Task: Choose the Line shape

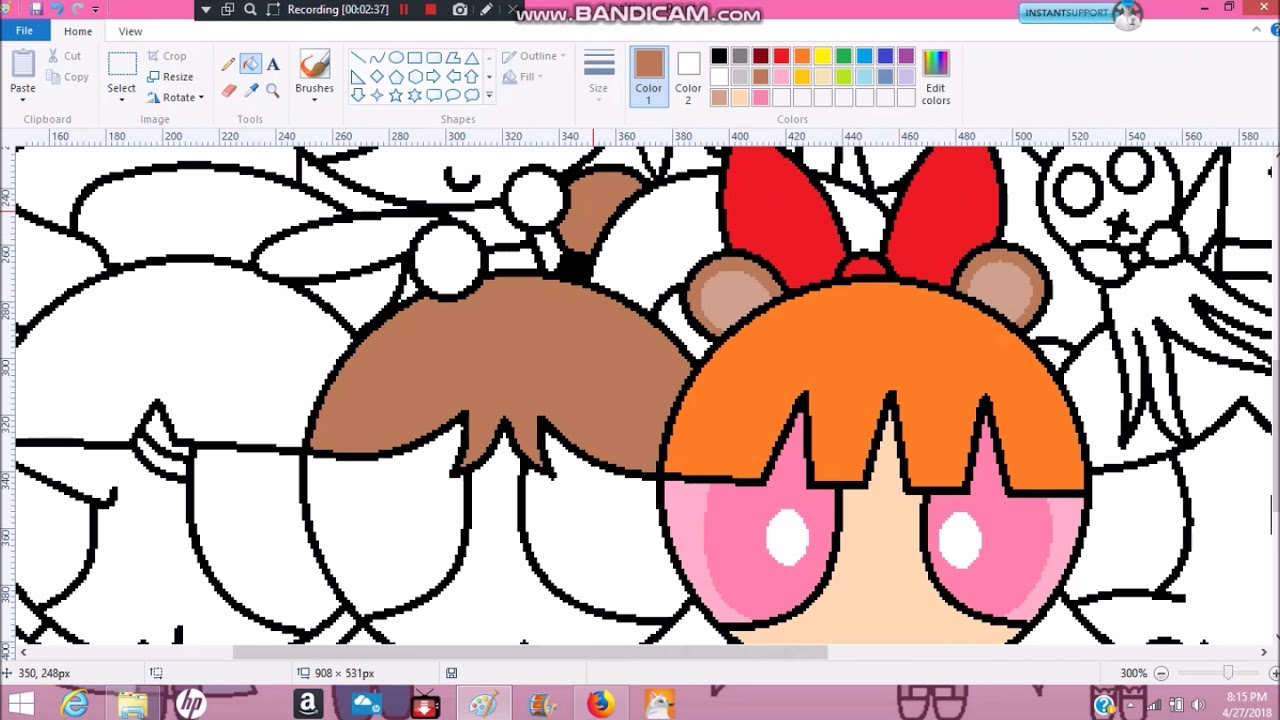Action: (x=357, y=58)
